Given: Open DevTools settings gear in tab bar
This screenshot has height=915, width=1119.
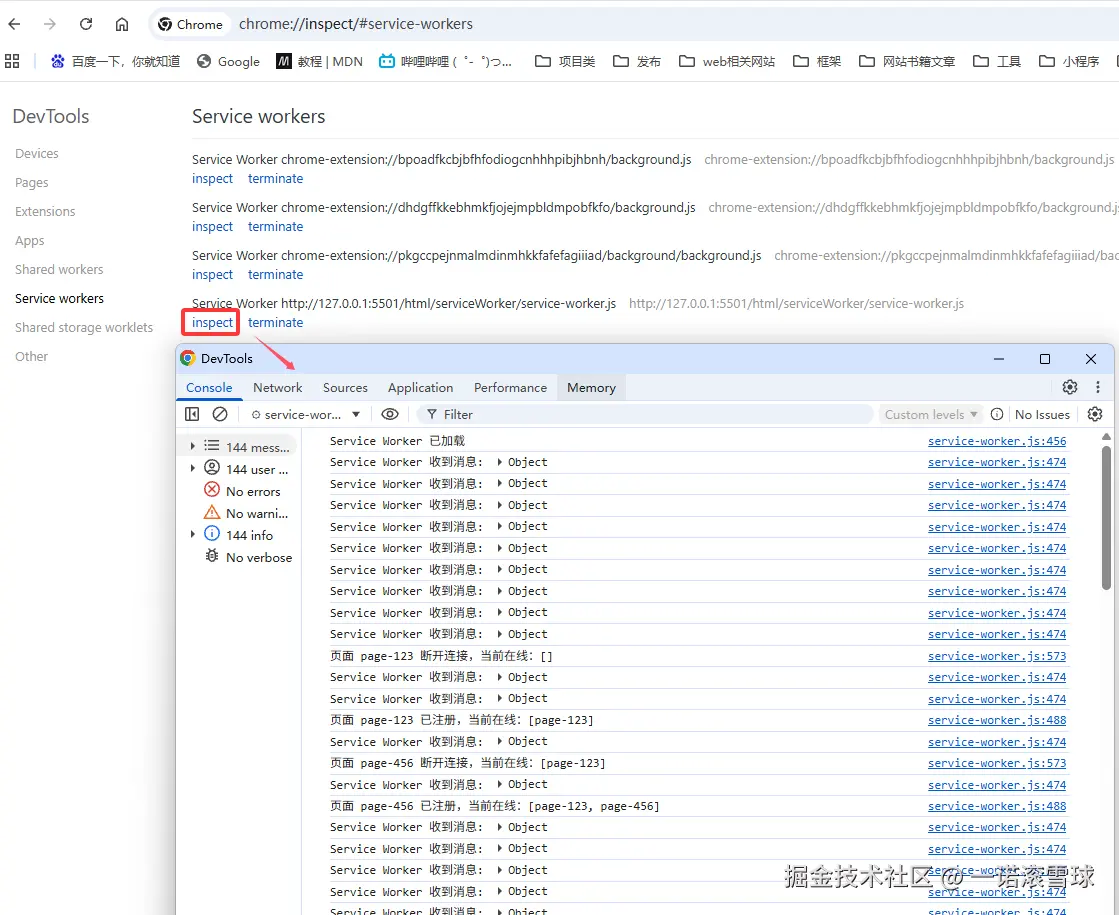Looking at the screenshot, I should pos(1070,387).
